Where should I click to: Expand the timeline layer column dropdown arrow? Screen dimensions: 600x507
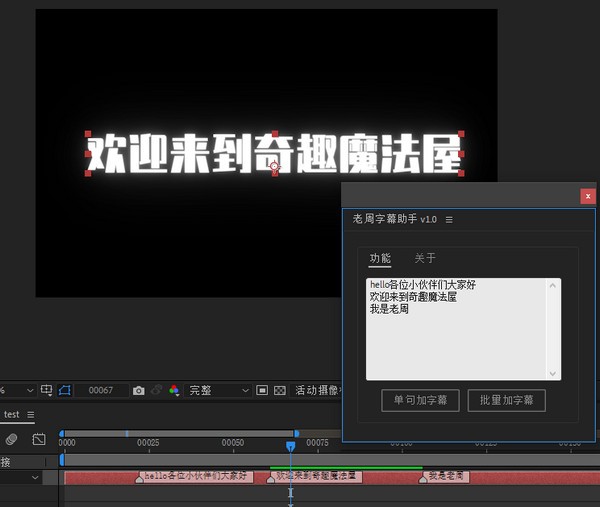(x=36, y=477)
